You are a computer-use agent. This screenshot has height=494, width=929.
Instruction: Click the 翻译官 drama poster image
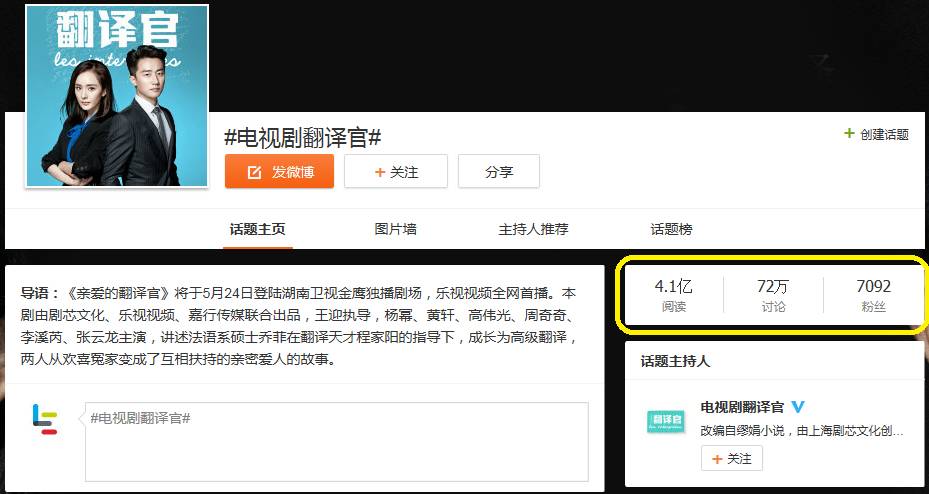tap(117, 97)
